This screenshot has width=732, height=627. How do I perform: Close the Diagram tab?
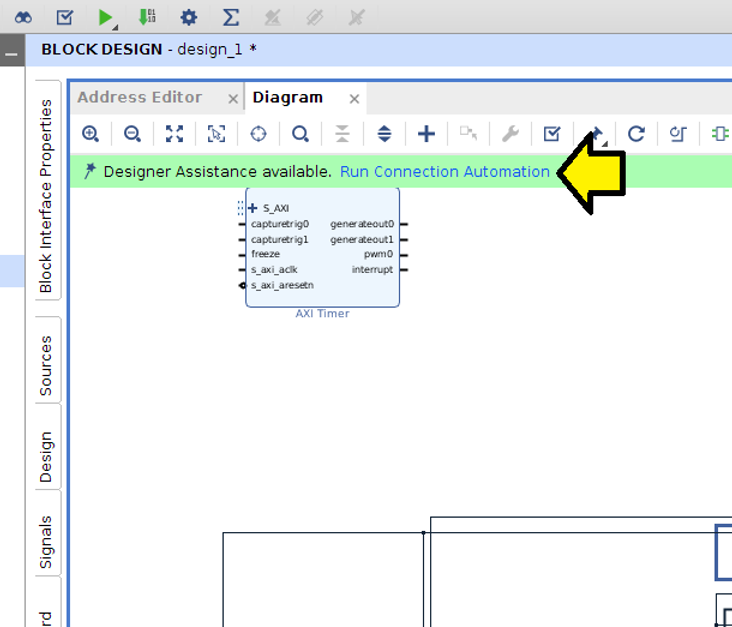(x=354, y=98)
